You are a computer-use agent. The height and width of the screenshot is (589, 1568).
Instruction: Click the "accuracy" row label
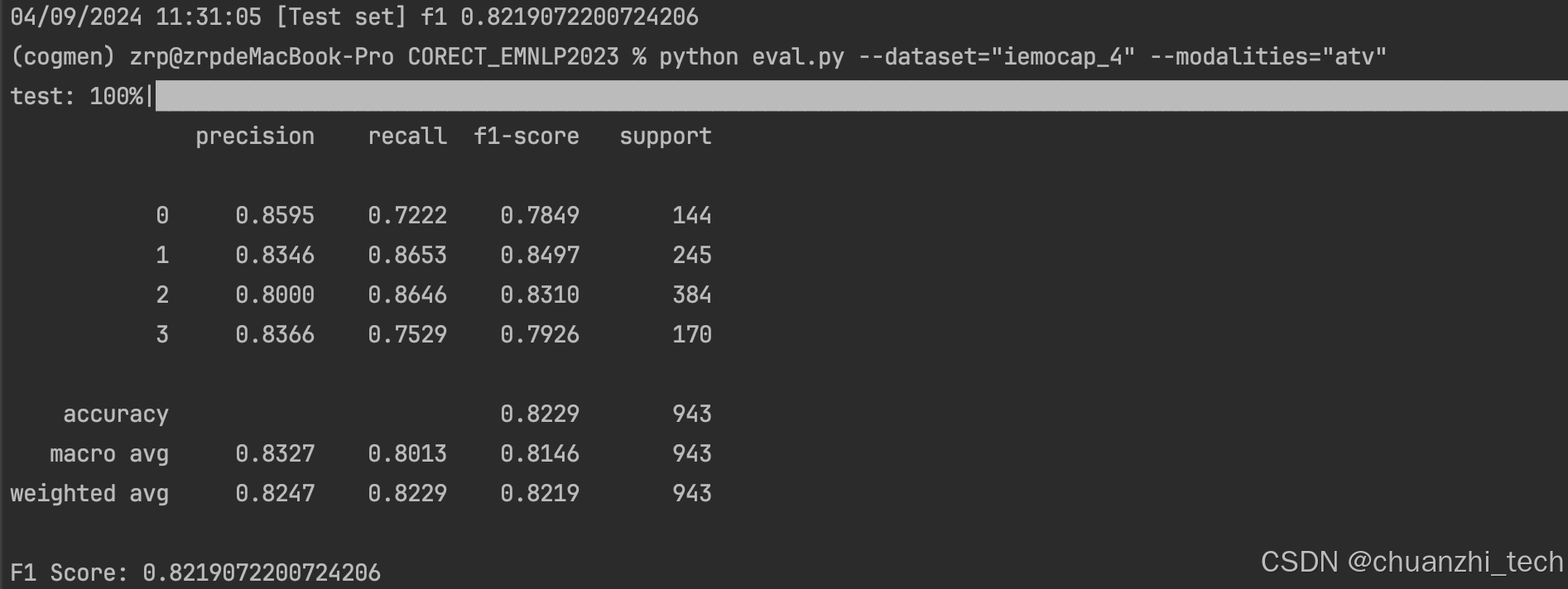pyautogui.click(x=115, y=414)
